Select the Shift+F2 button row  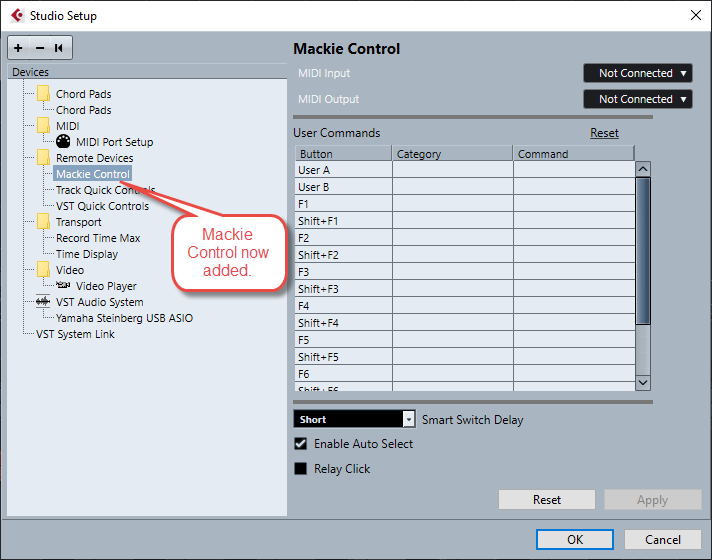click(465, 255)
